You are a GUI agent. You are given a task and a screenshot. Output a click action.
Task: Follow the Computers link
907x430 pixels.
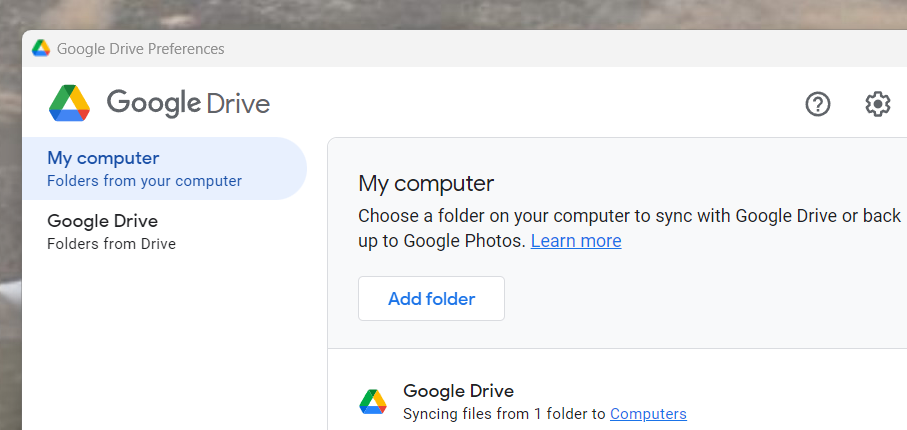click(648, 414)
